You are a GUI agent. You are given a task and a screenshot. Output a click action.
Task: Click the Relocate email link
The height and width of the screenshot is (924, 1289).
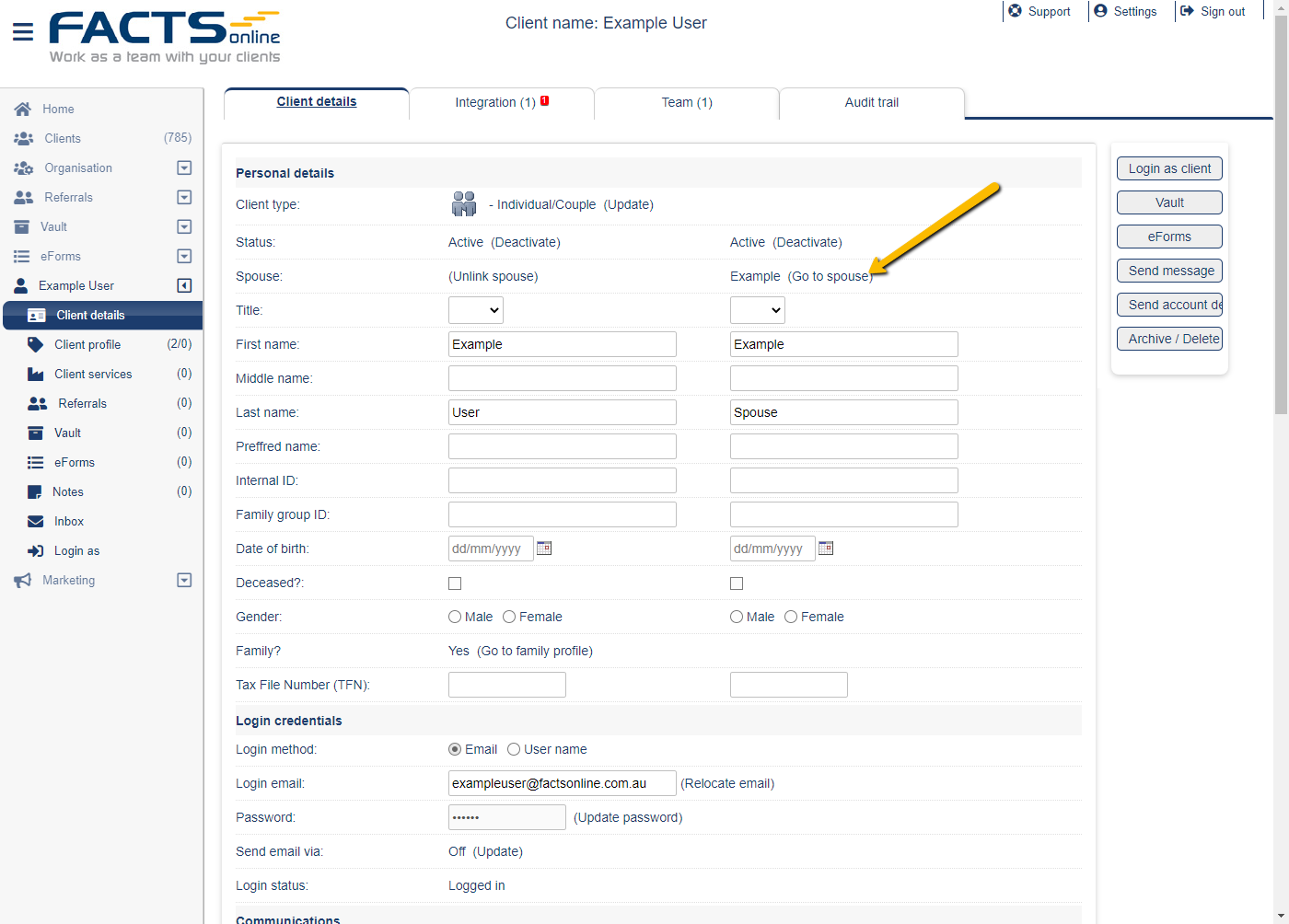point(727,783)
